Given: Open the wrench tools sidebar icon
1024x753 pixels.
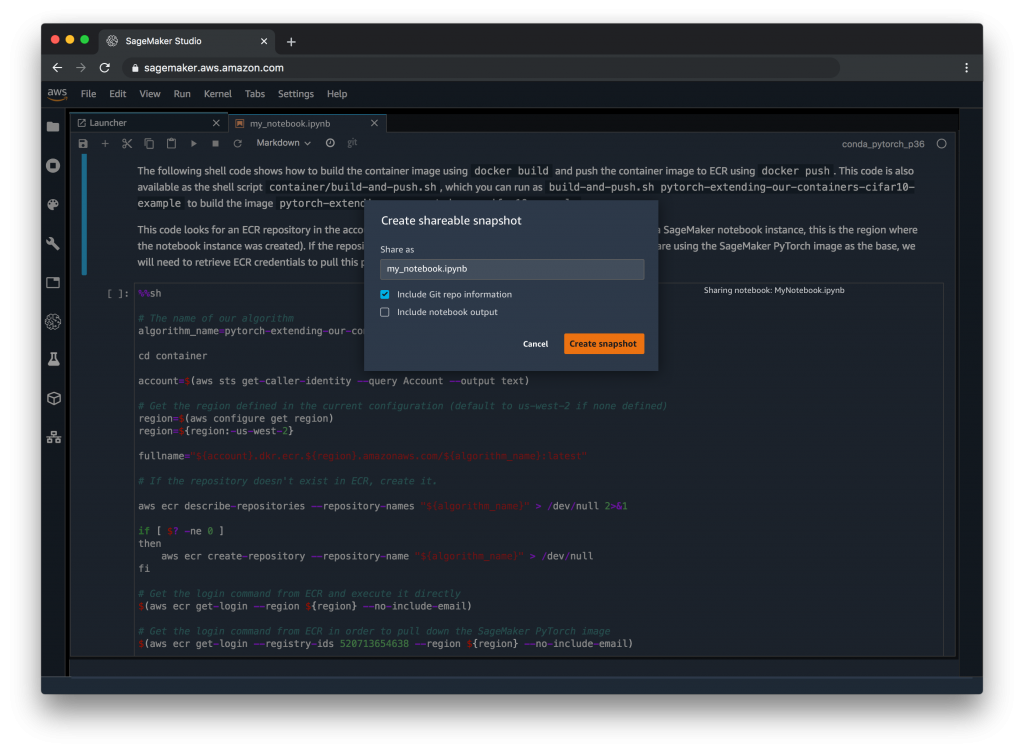Looking at the screenshot, I should 54,244.
